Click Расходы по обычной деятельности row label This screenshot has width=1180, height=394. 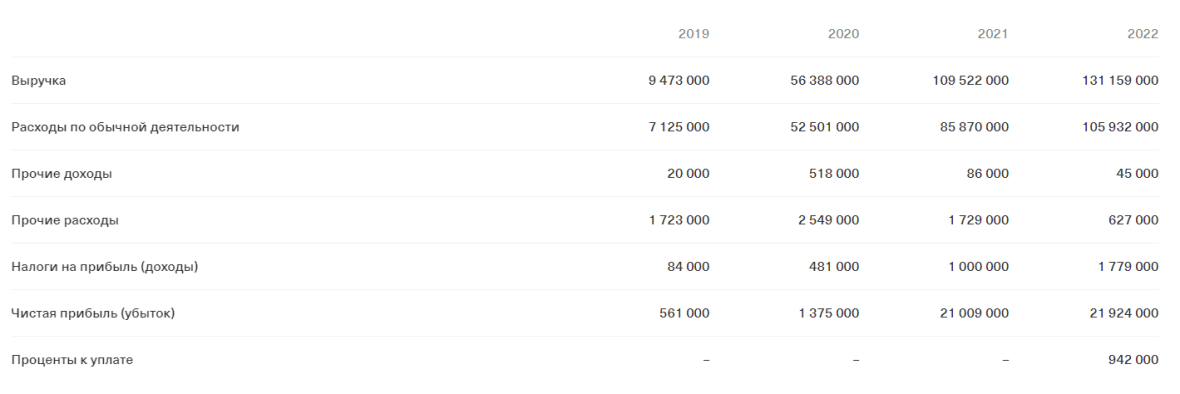tap(125, 127)
